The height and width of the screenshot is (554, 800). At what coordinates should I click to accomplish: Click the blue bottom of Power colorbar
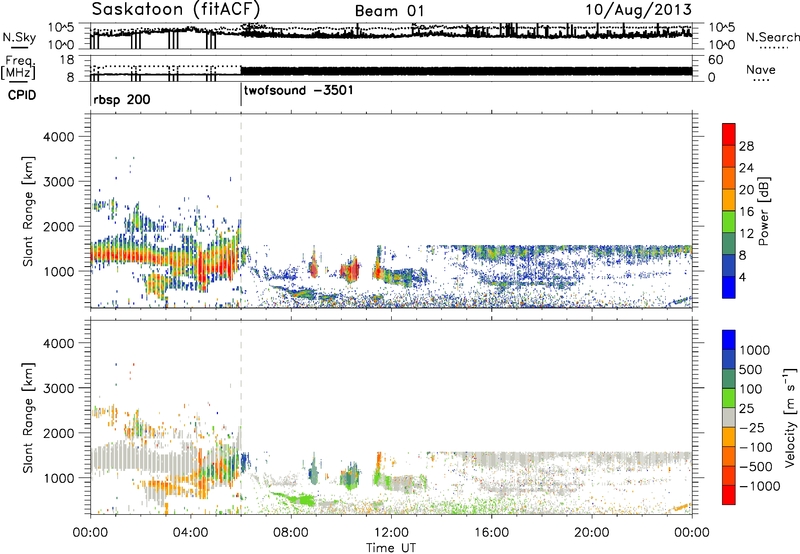point(729,289)
